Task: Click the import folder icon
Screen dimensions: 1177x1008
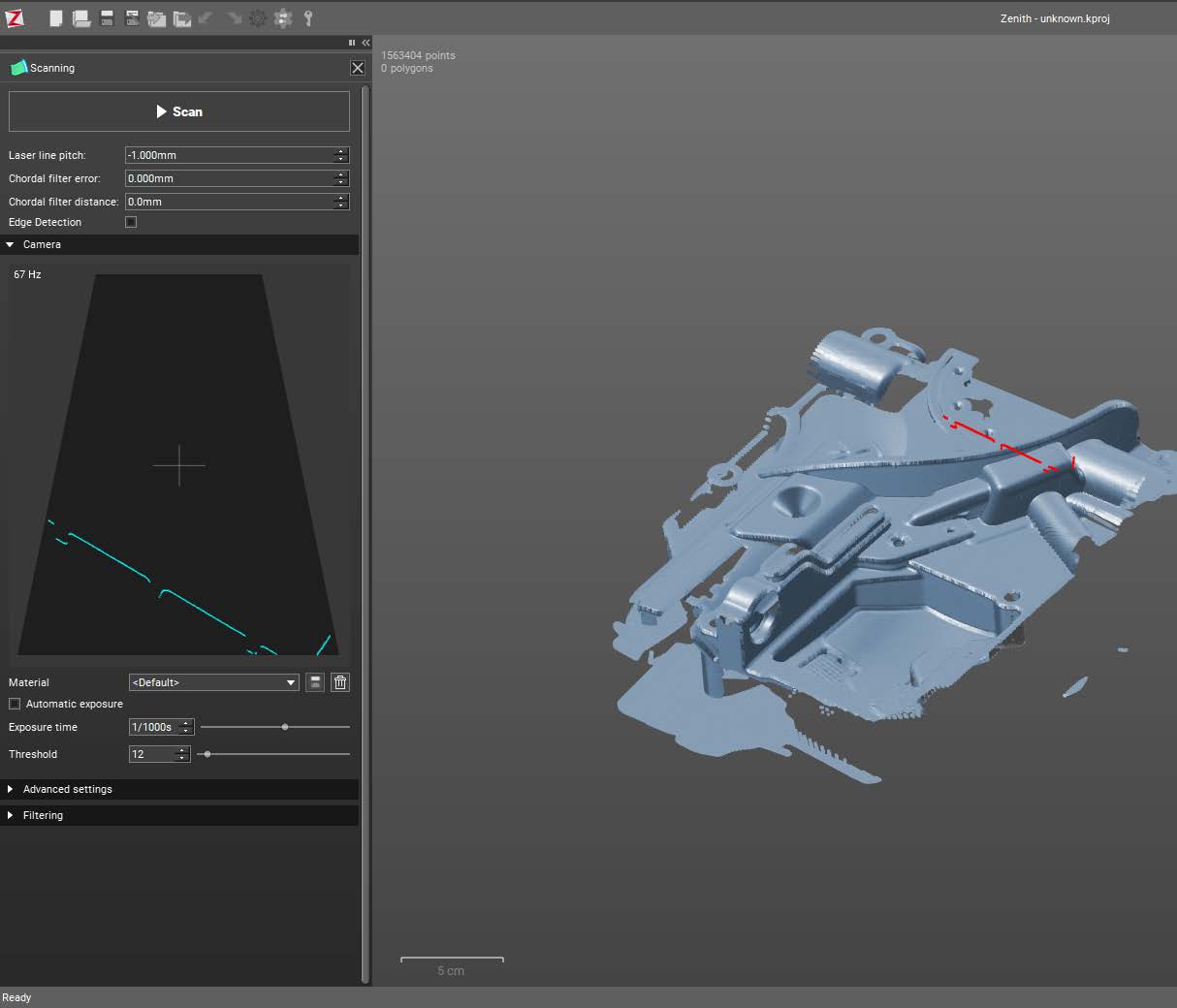Action: (x=156, y=18)
